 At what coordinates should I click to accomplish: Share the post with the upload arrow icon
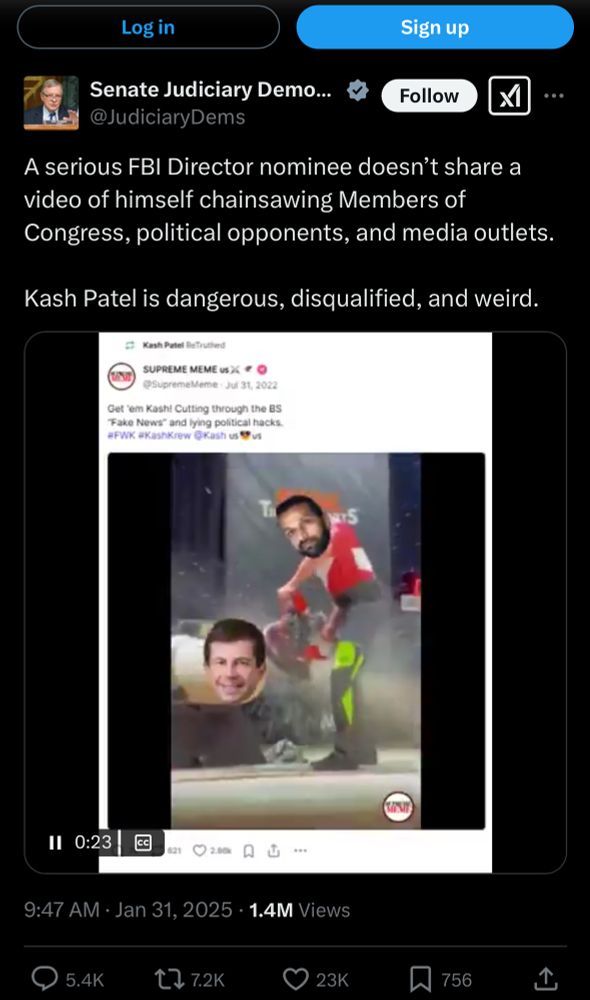coord(545,978)
